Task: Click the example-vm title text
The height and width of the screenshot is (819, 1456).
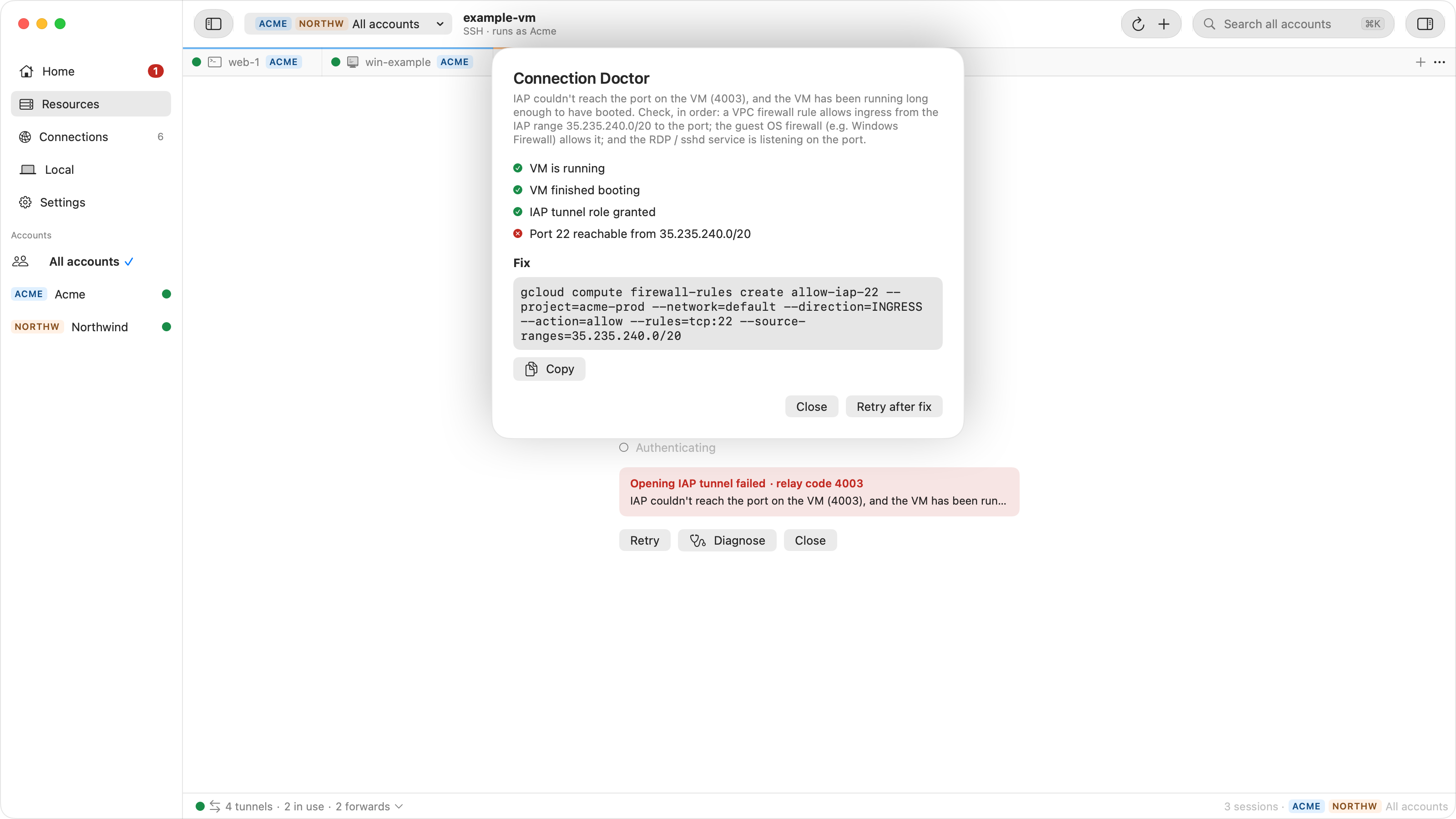Action: point(499,18)
